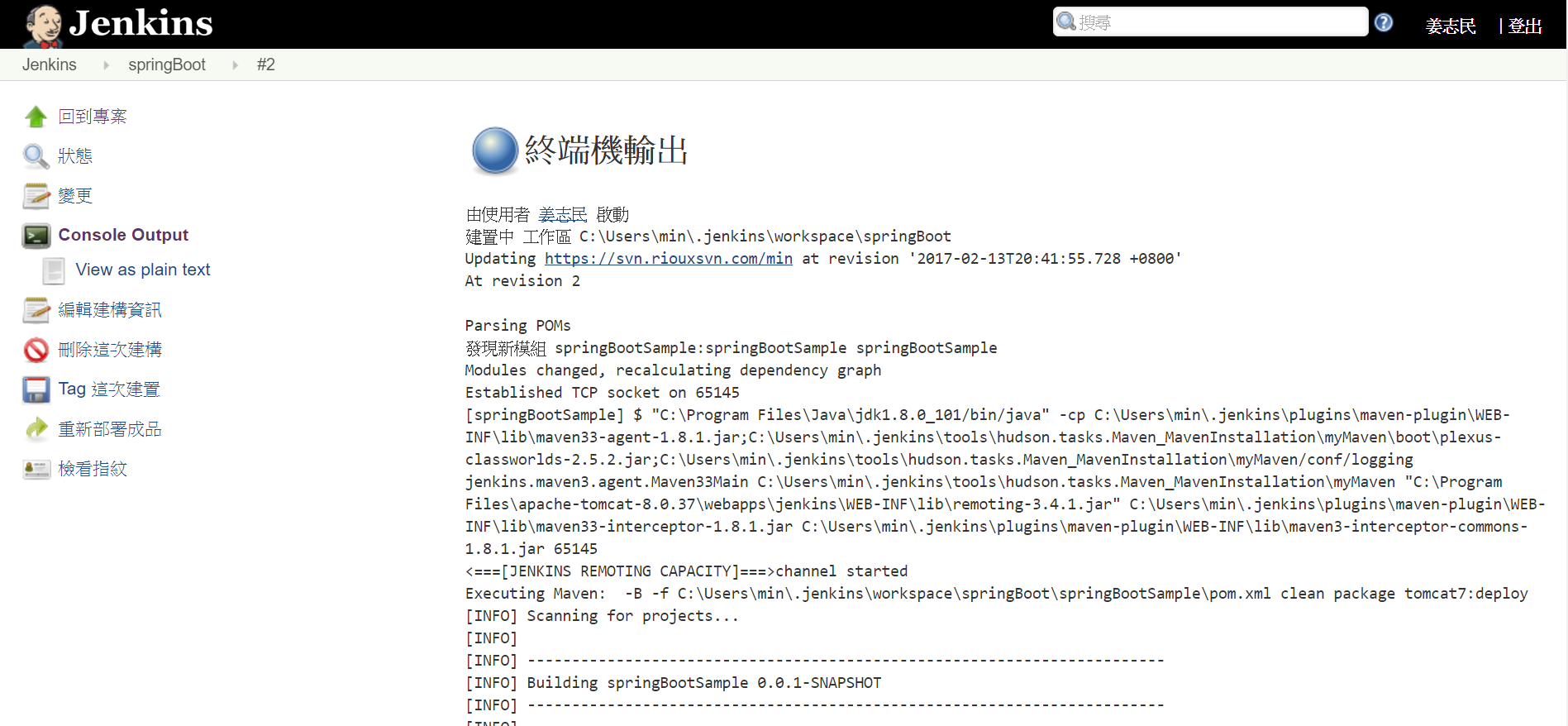Open user 姜志民 profile in header
Viewport: 1568px width, 726px height.
1451,26
